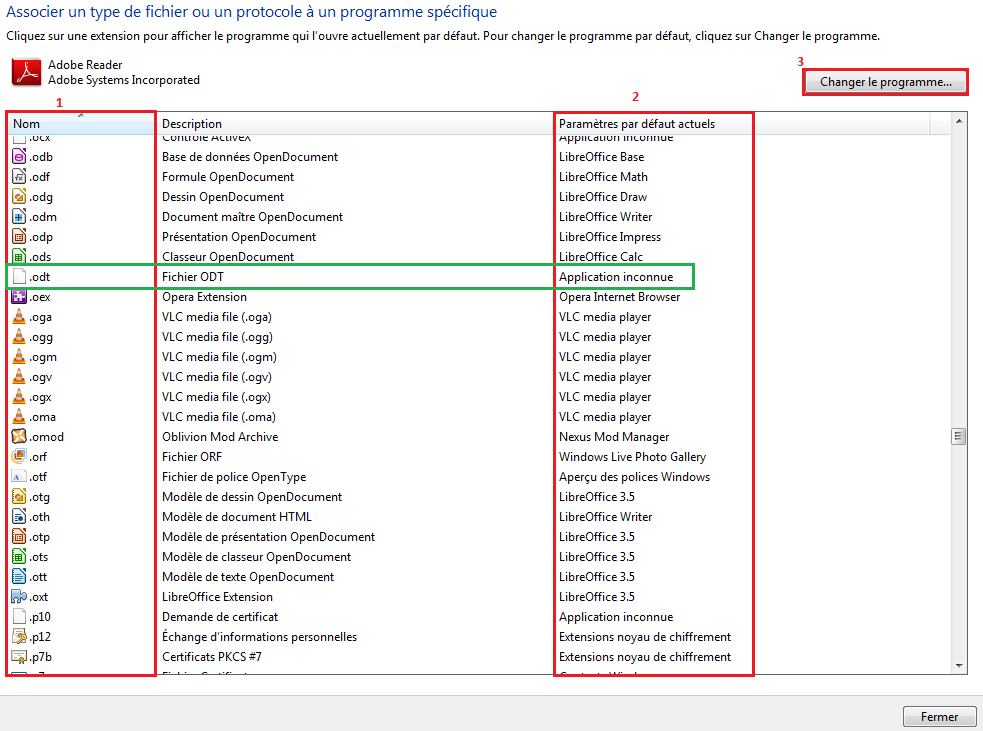Select the .omod Nexus Mod icon
The height and width of the screenshot is (731, 983).
point(19,436)
